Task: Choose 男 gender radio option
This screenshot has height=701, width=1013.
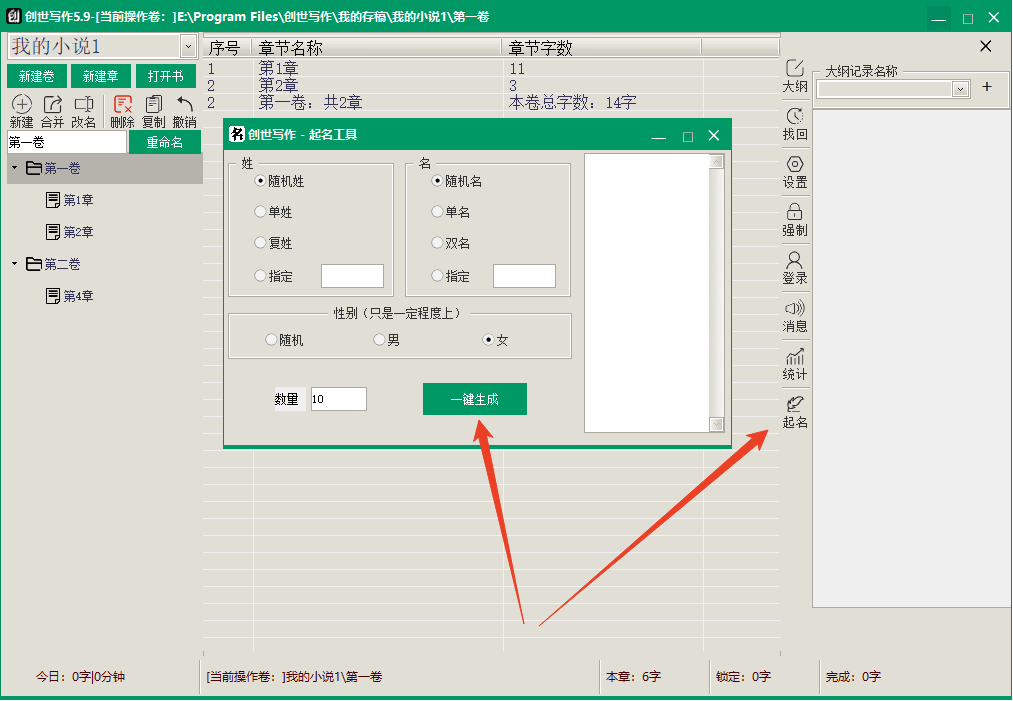Action: (x=379, y=340)
